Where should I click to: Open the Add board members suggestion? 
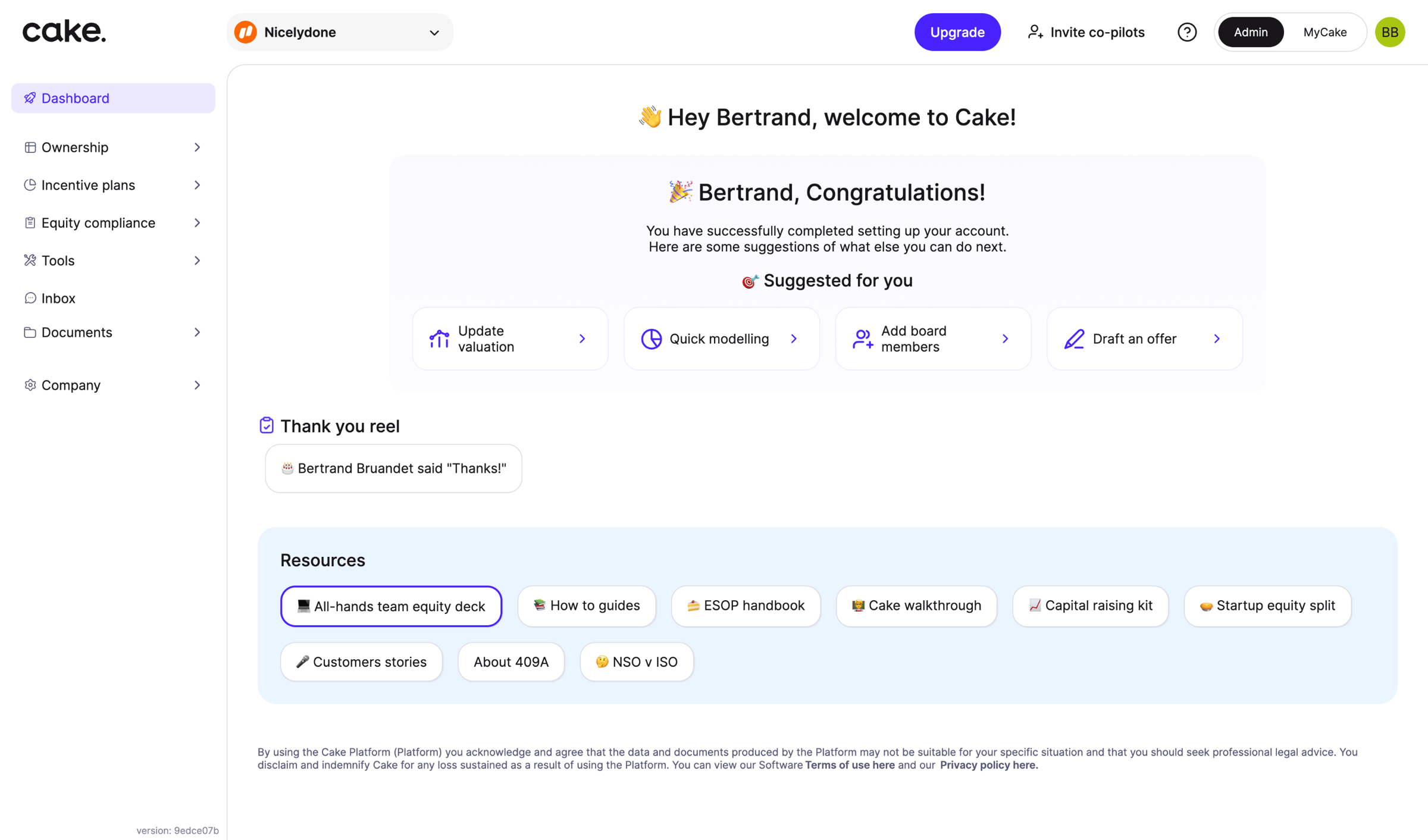point(933,339)
